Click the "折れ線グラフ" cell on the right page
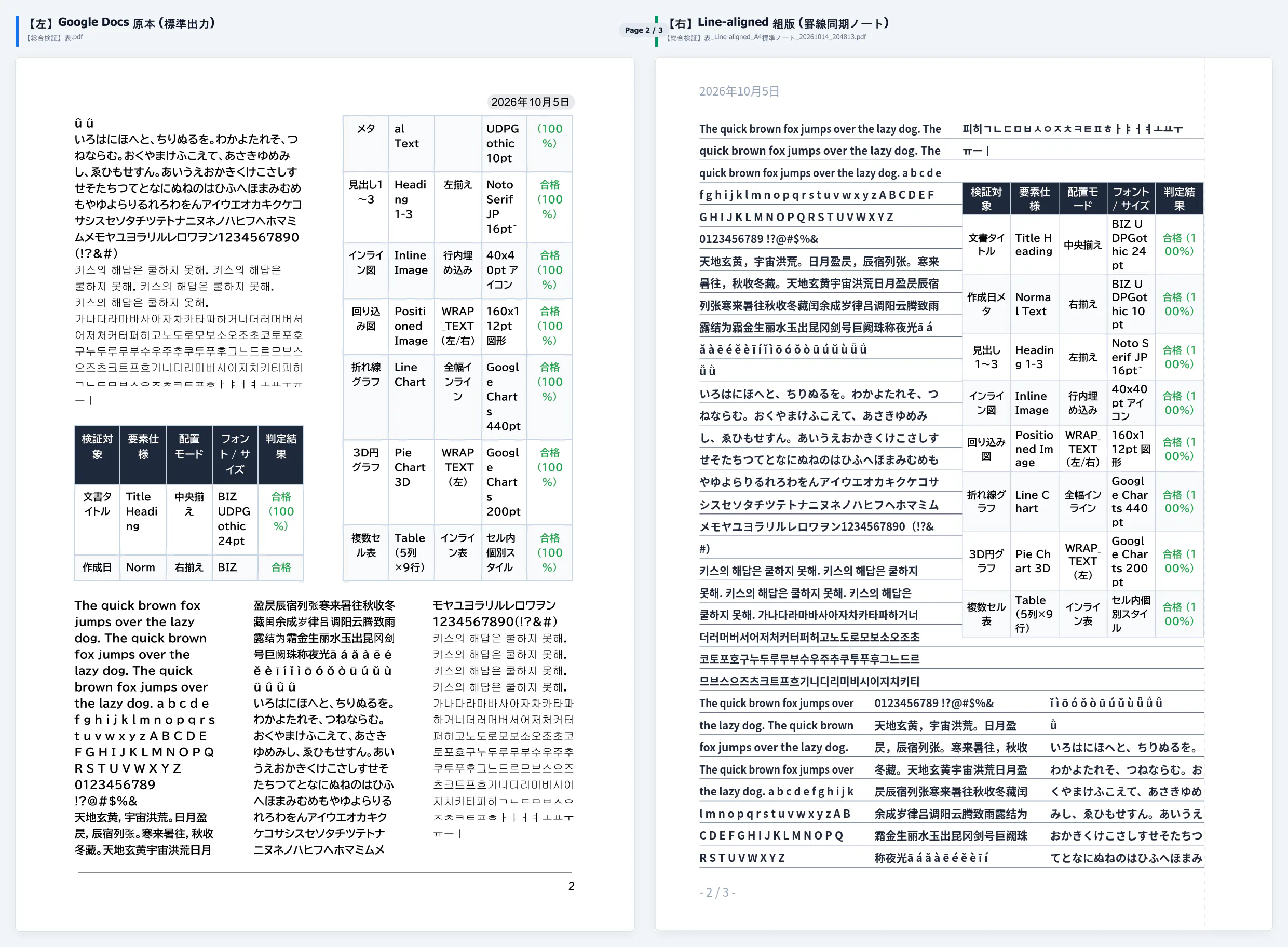The width and height of the screenshot is (1288, 947). coord(986,502)
